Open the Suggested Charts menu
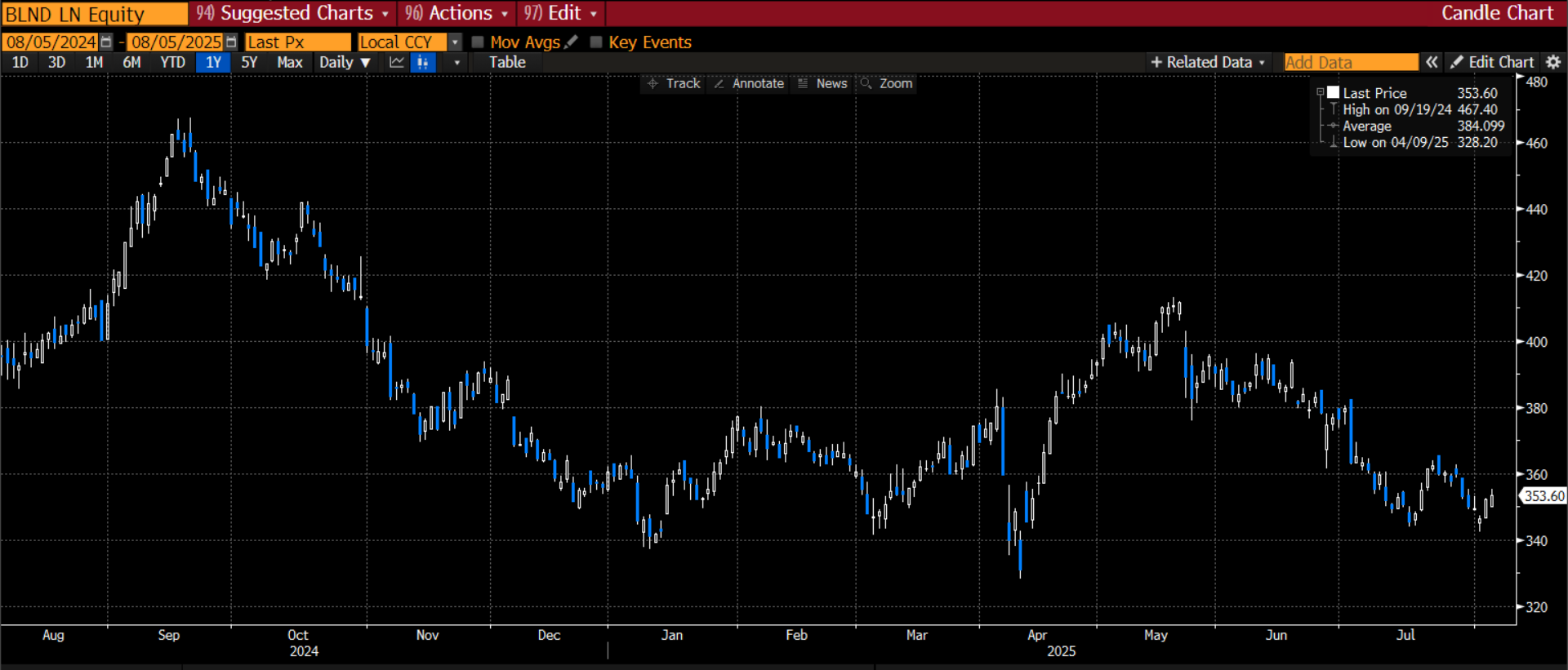Image resolution: width=1568 pixels, height=670 pixels. tap(293, 13)
